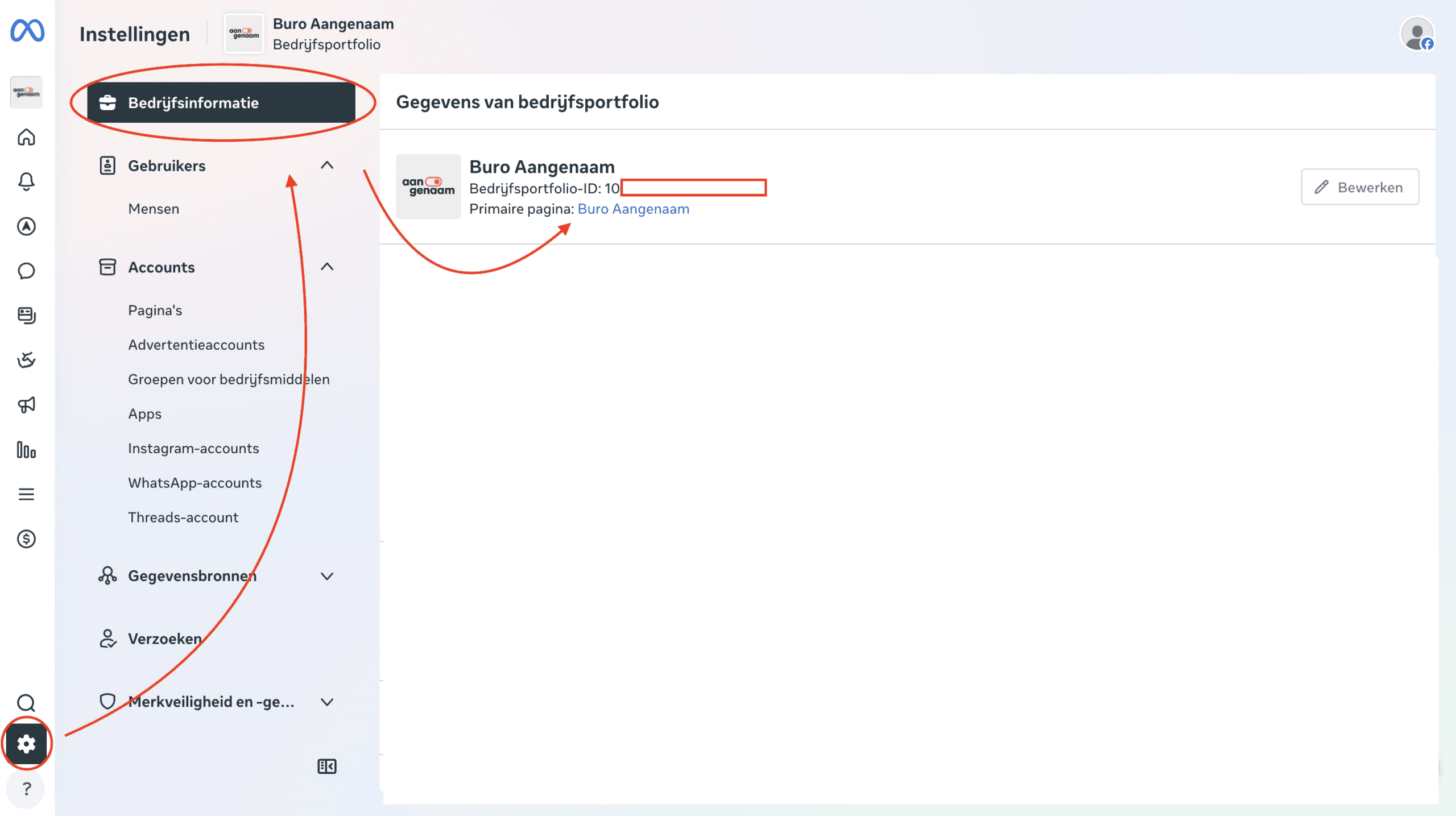Go to Advertentieaccounts
The image size is (1456, 816).
pyautogui.click(x=196, y=345)
